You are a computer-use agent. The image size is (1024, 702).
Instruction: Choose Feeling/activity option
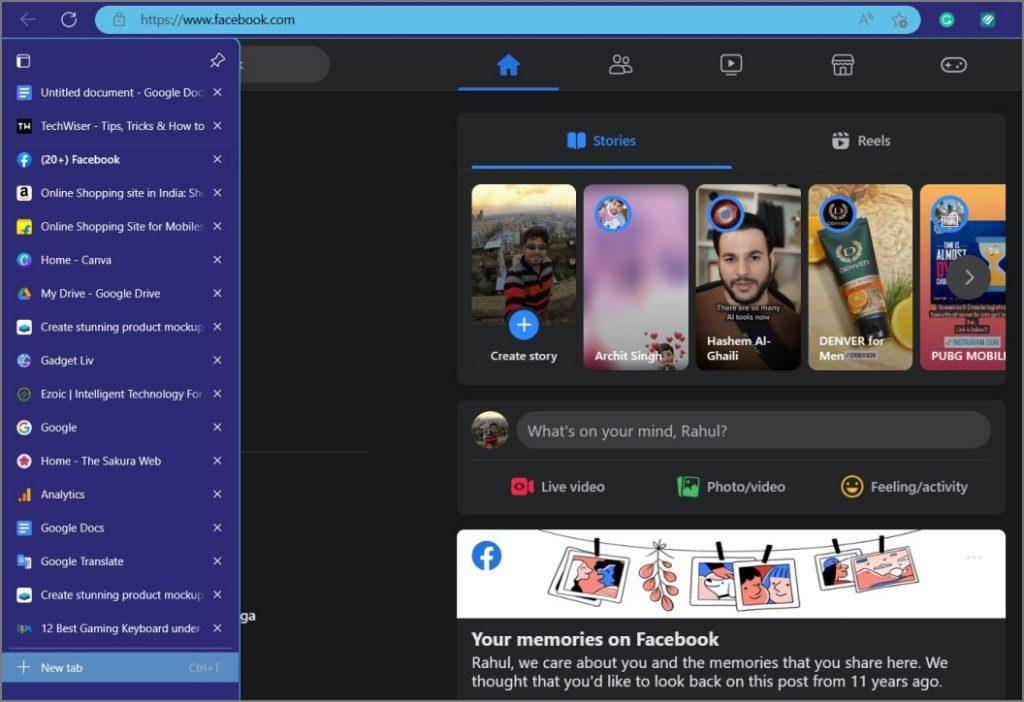click(x=904, y=487)
